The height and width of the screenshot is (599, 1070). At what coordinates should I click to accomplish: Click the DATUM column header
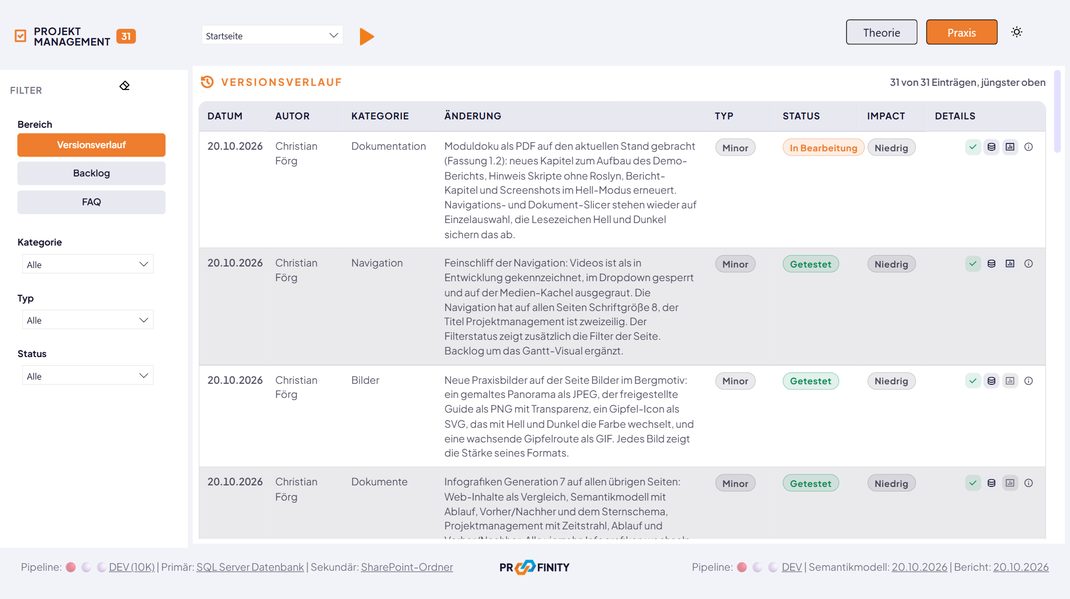225,116
